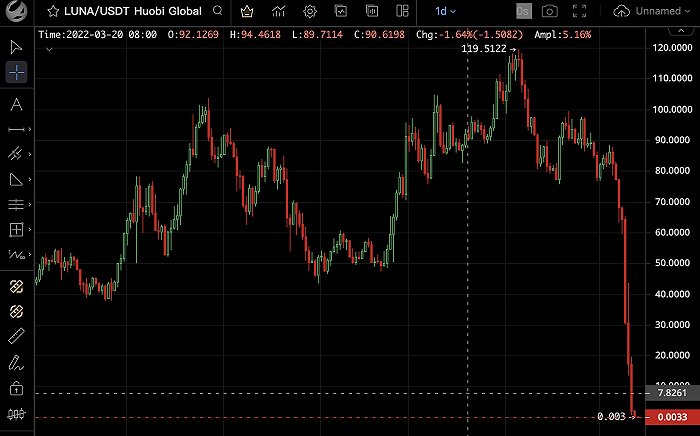Click the upper magnet link icon
This screenshot has width=700, height=436.
click(x=16, y=287)
